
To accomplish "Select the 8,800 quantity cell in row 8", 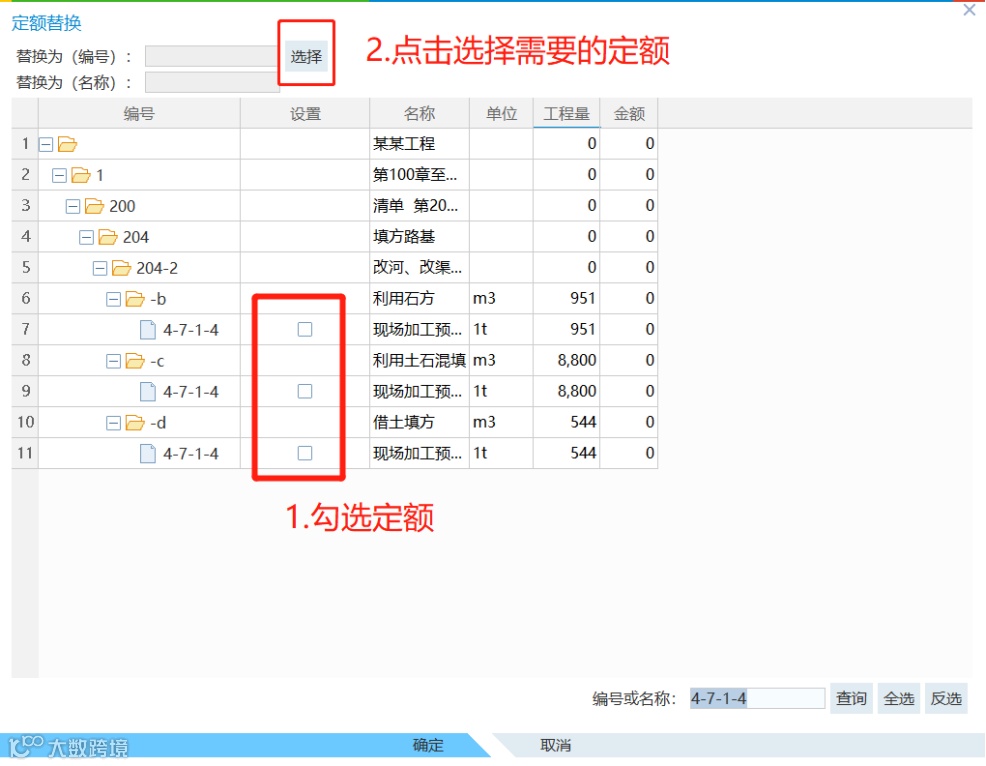I will pyautogui.click(x=567, y=360).
